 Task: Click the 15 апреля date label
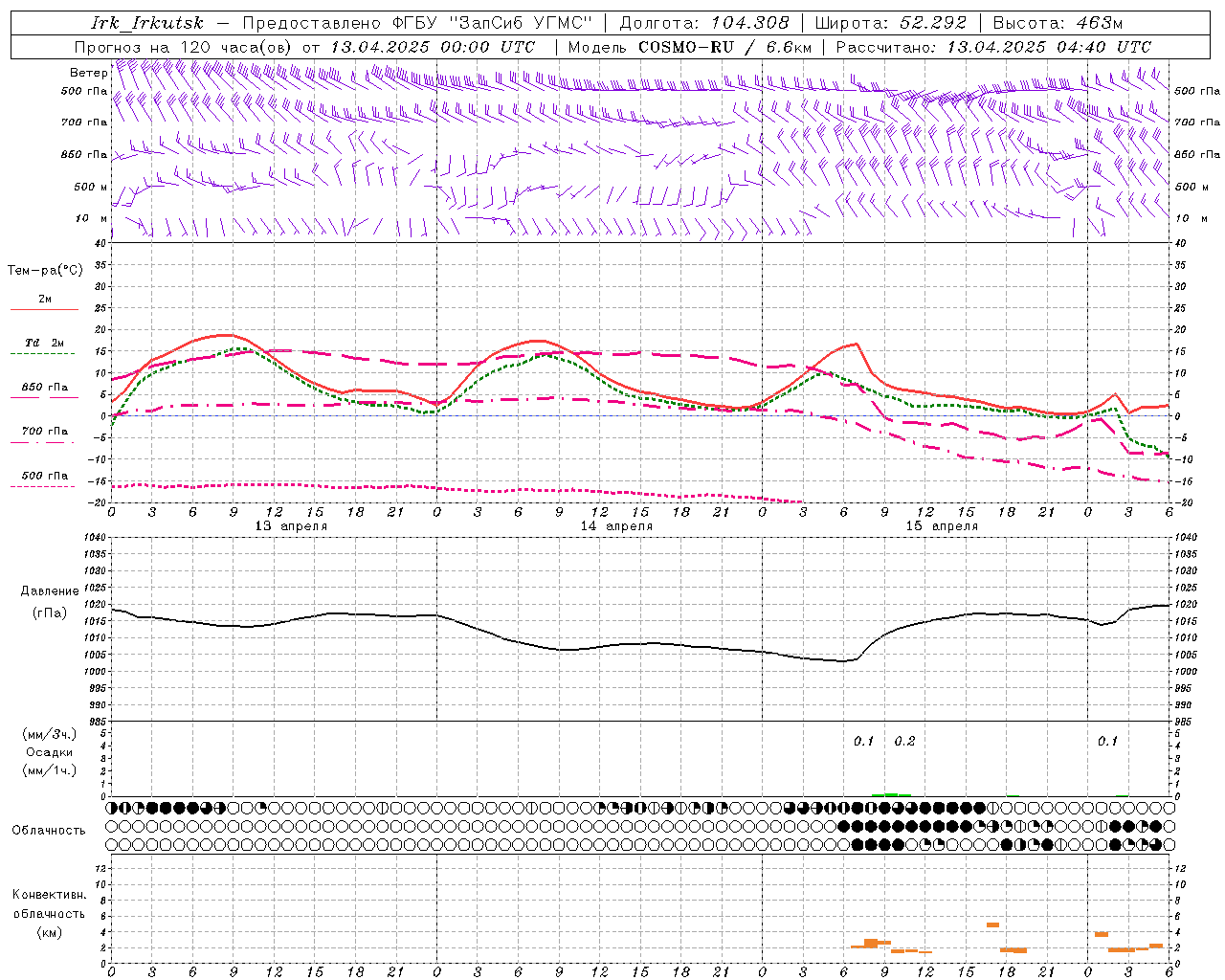point(942,526)
